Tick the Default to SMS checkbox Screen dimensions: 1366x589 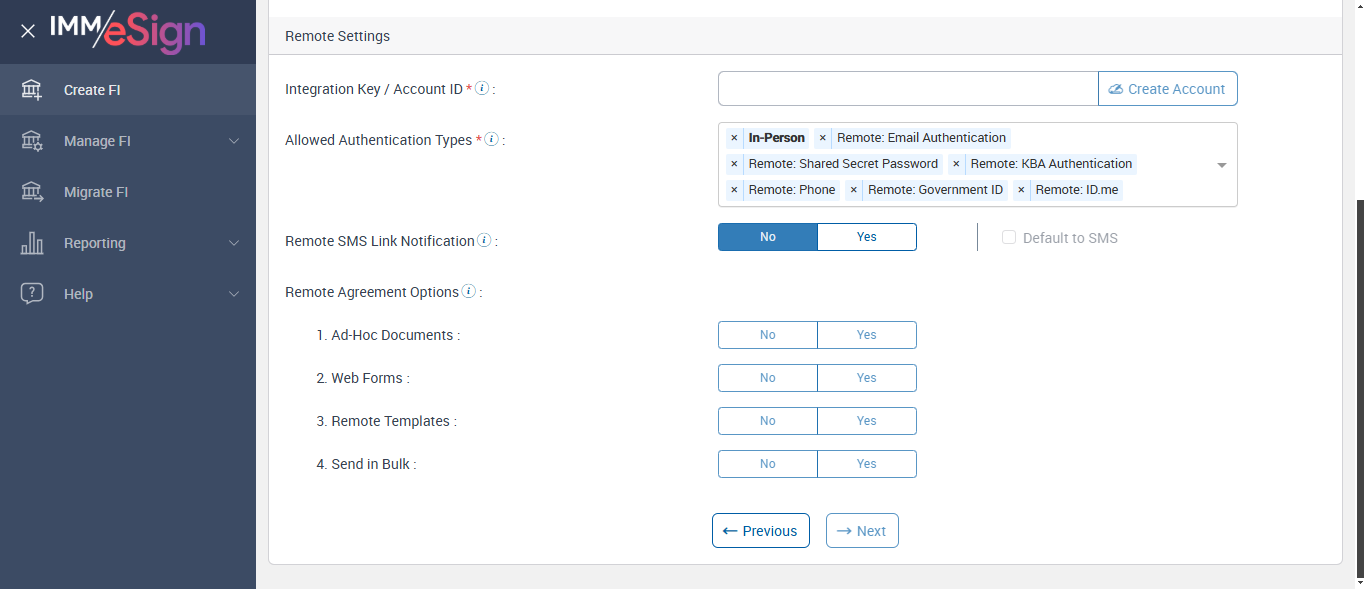pyautogui.click(x=1009, y=238)
